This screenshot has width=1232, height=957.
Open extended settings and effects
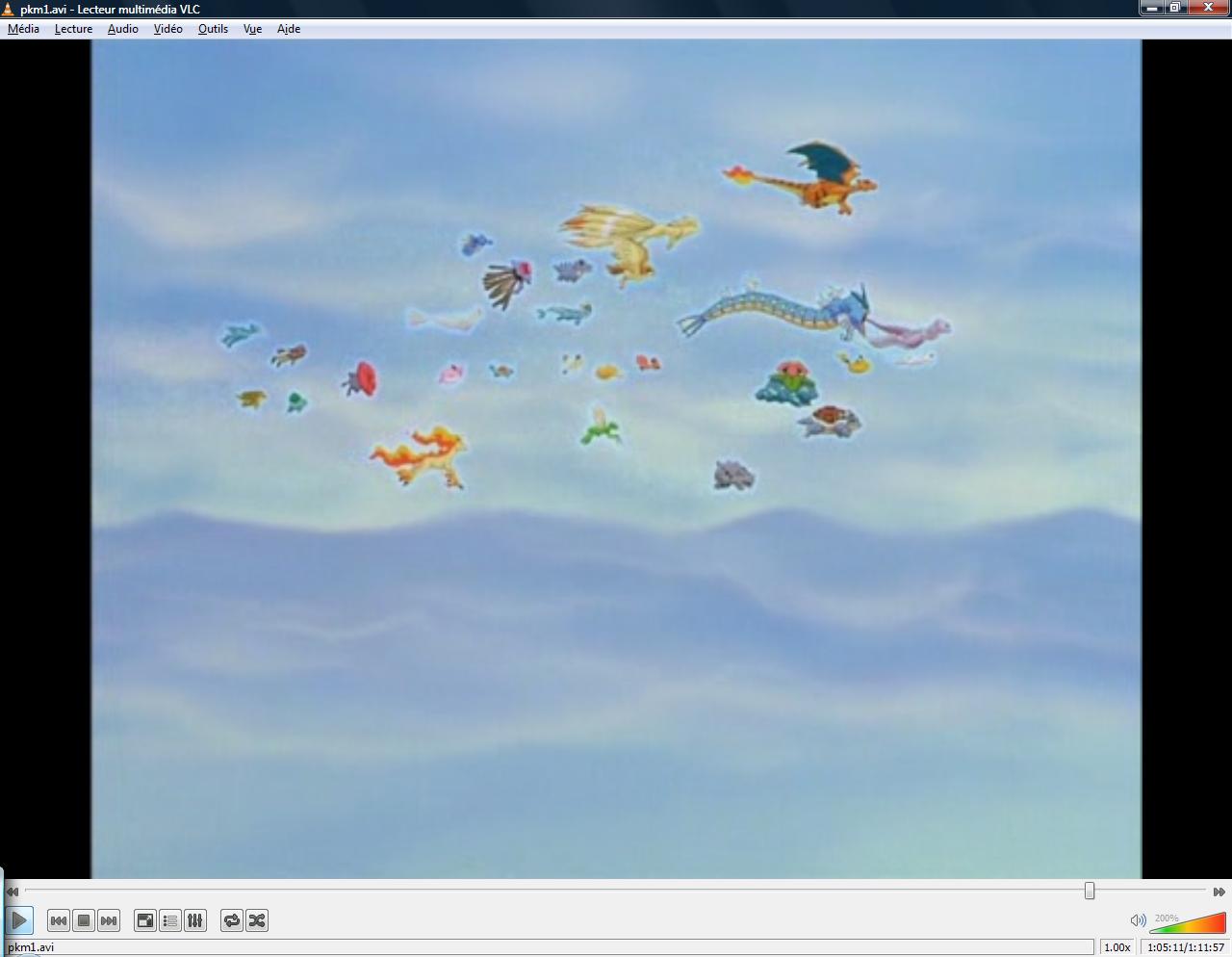195,920
